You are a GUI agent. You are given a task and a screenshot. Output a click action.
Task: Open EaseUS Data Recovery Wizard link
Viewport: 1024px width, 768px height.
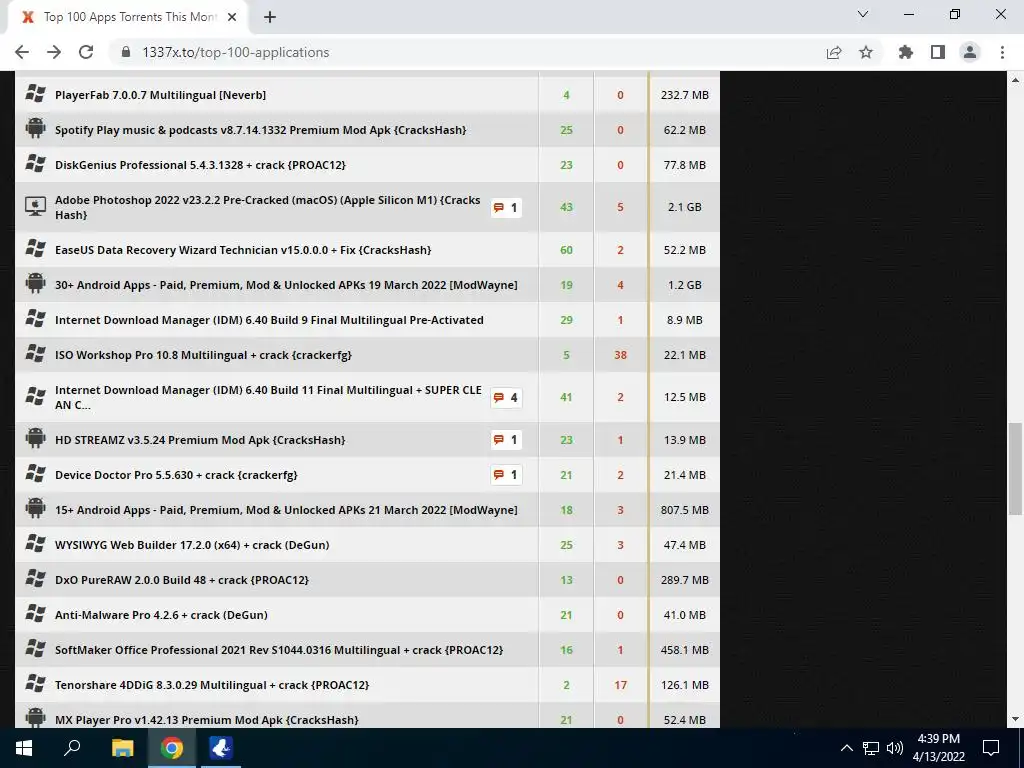coord(243,250)
